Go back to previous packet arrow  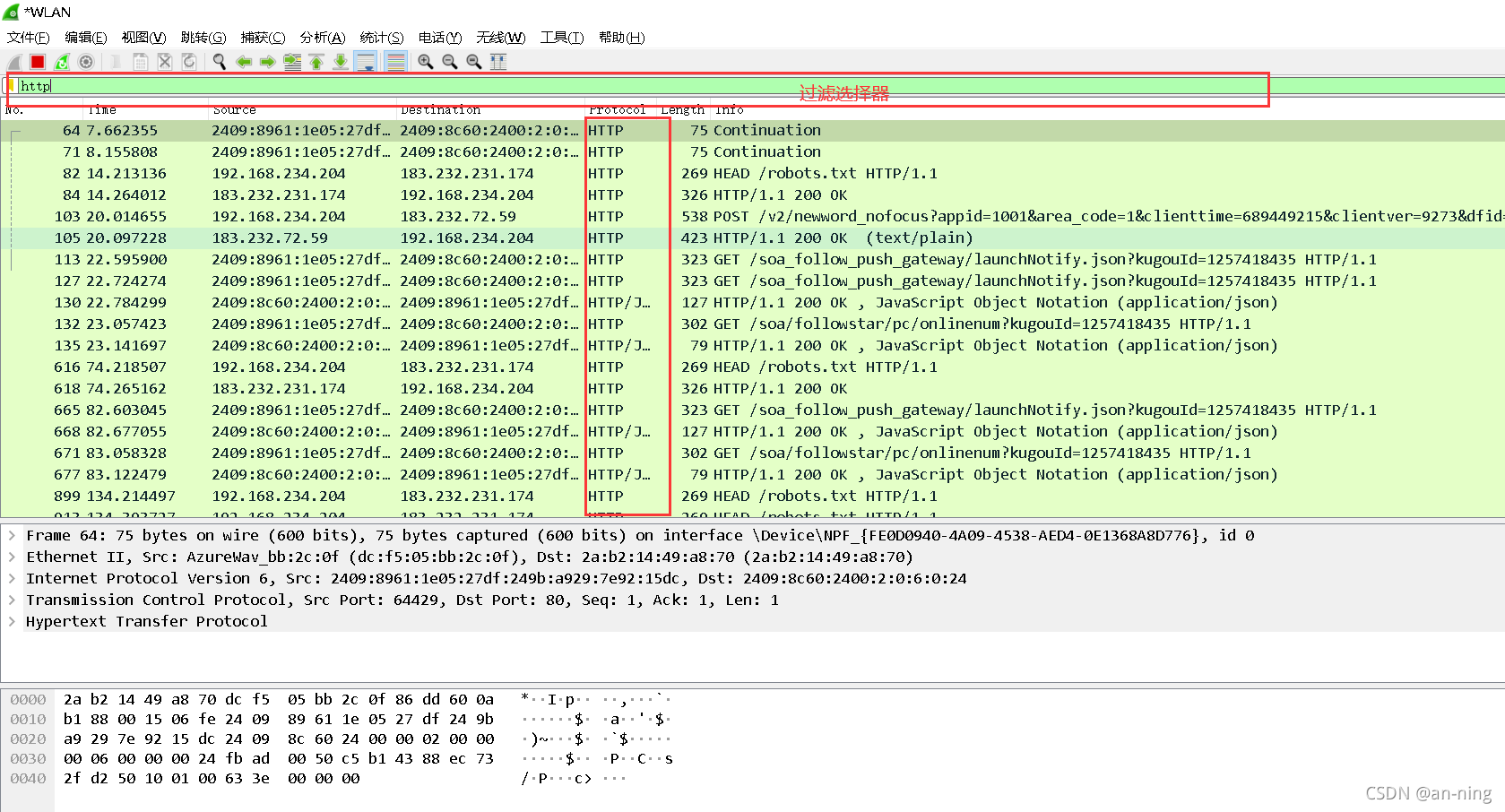click(x=244, y=62)
